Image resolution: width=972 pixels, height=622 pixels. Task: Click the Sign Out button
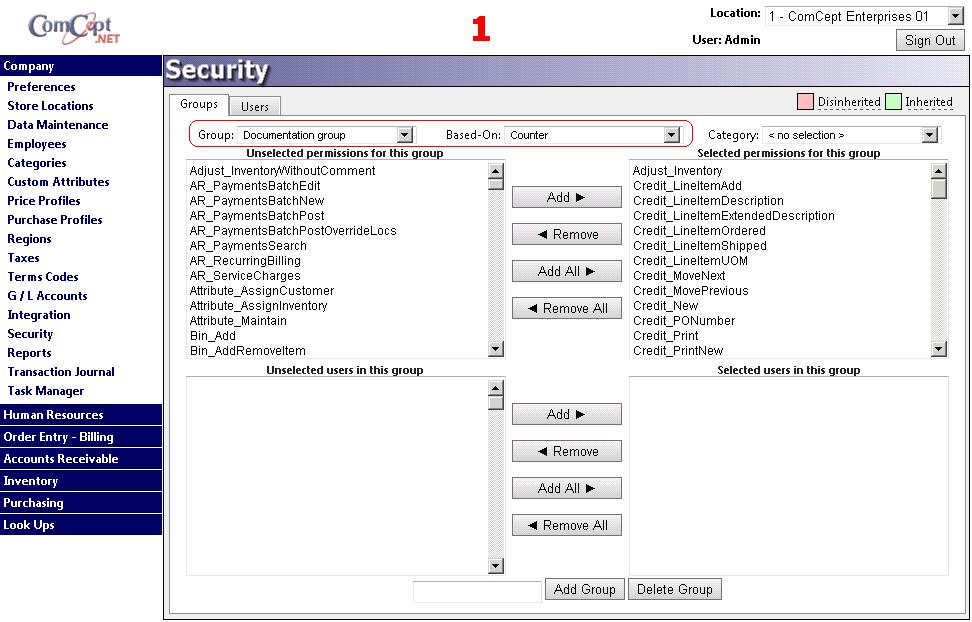pyautogui.click(x=930, y=40)
